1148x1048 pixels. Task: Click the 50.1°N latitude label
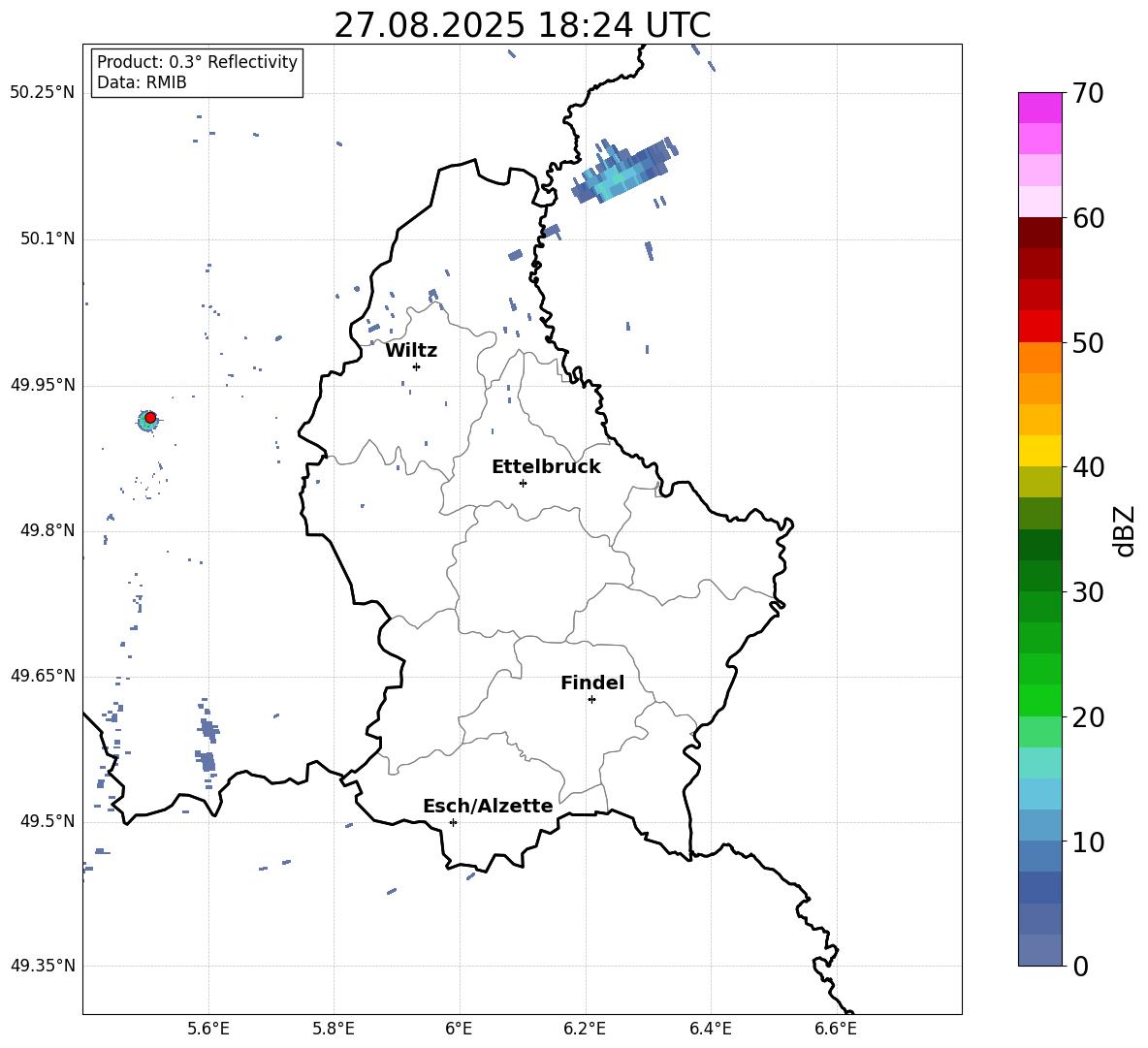[x=48, y=239]
